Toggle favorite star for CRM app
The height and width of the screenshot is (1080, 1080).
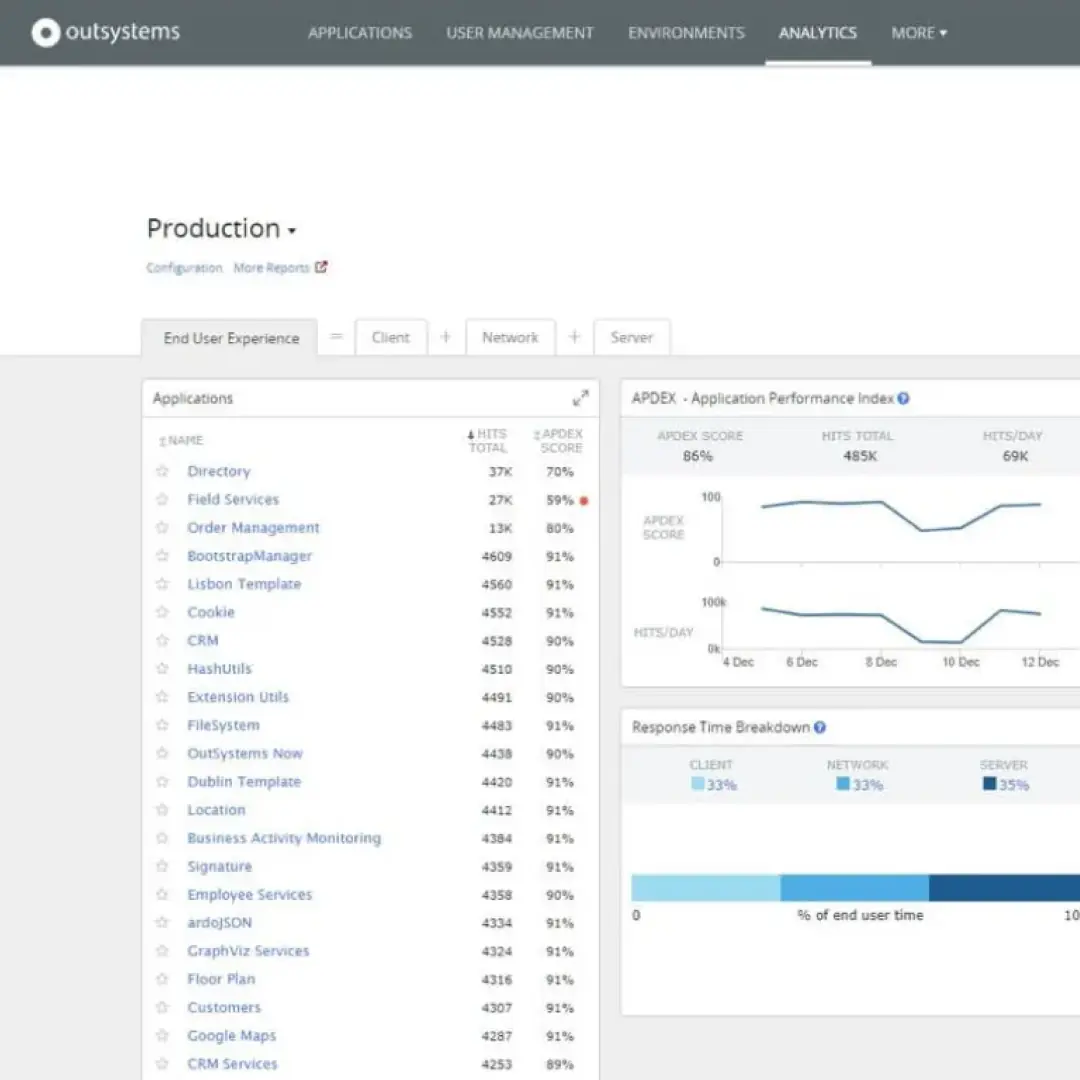coord(162,640)
